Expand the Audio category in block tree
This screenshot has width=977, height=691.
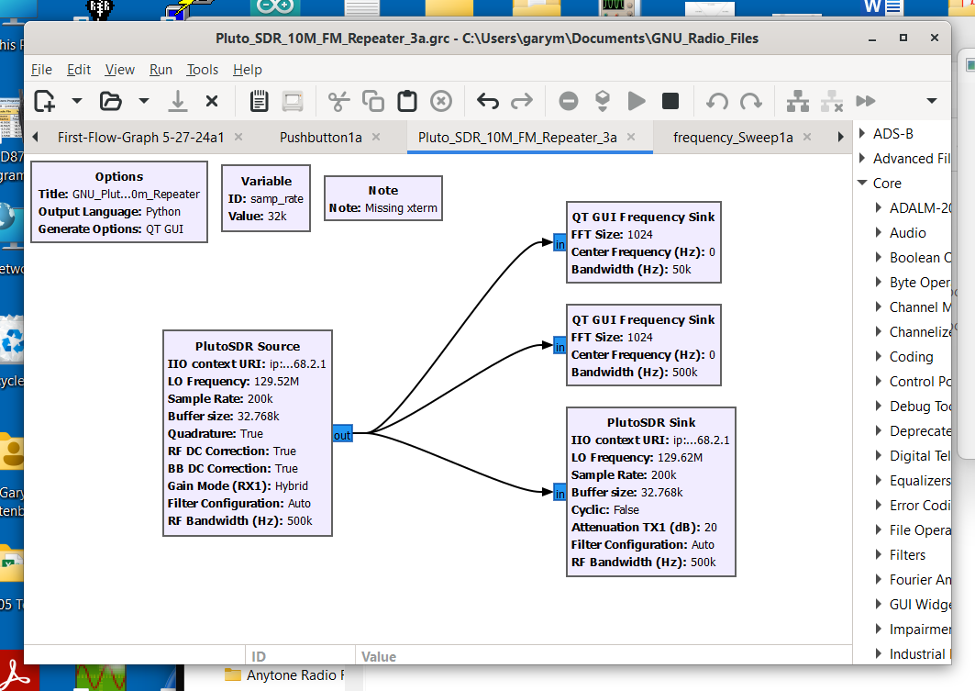coord(879,232)
